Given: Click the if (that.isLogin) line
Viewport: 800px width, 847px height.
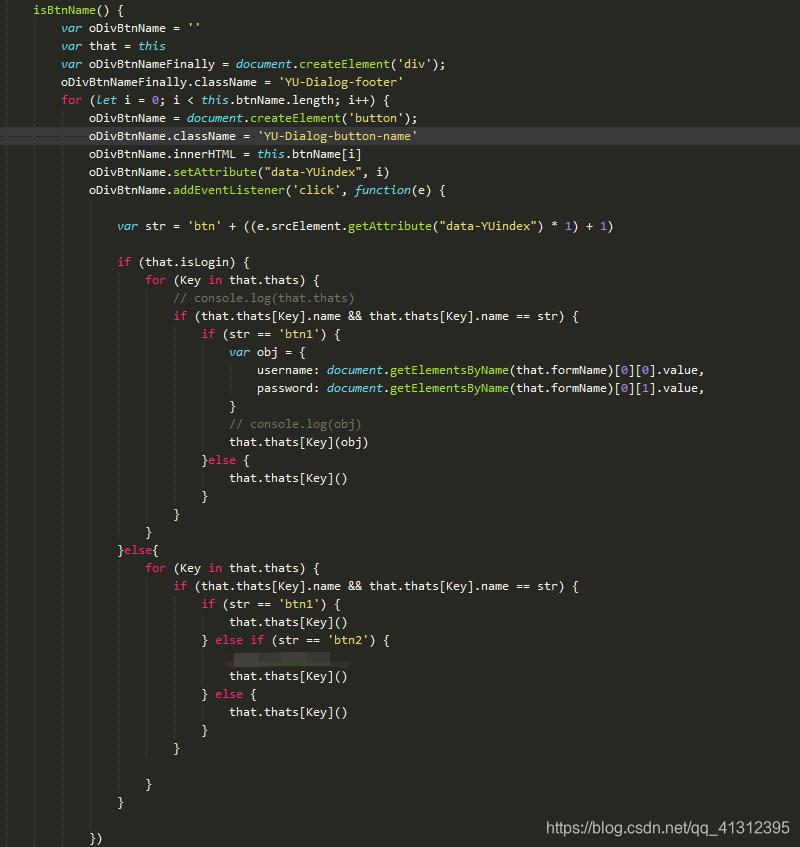Looking at the screenshot, I should 184,262.
